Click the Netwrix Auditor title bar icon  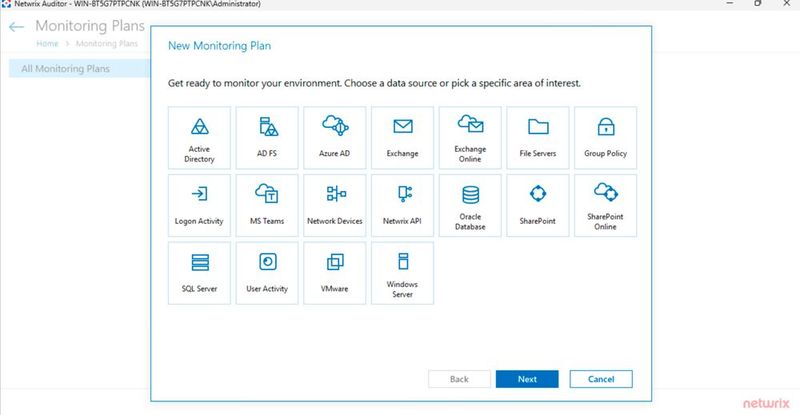coord(6,4)
